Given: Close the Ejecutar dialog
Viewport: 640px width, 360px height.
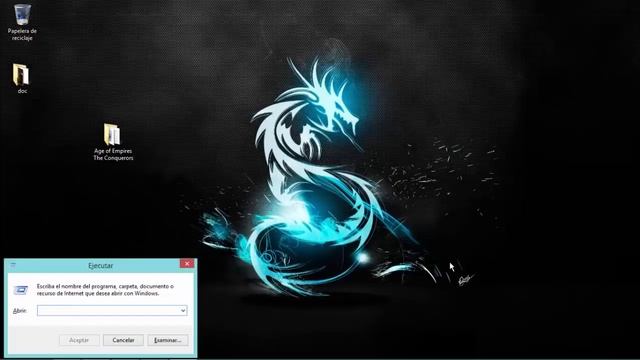Looking at the screenshot, I should (187, 264).
